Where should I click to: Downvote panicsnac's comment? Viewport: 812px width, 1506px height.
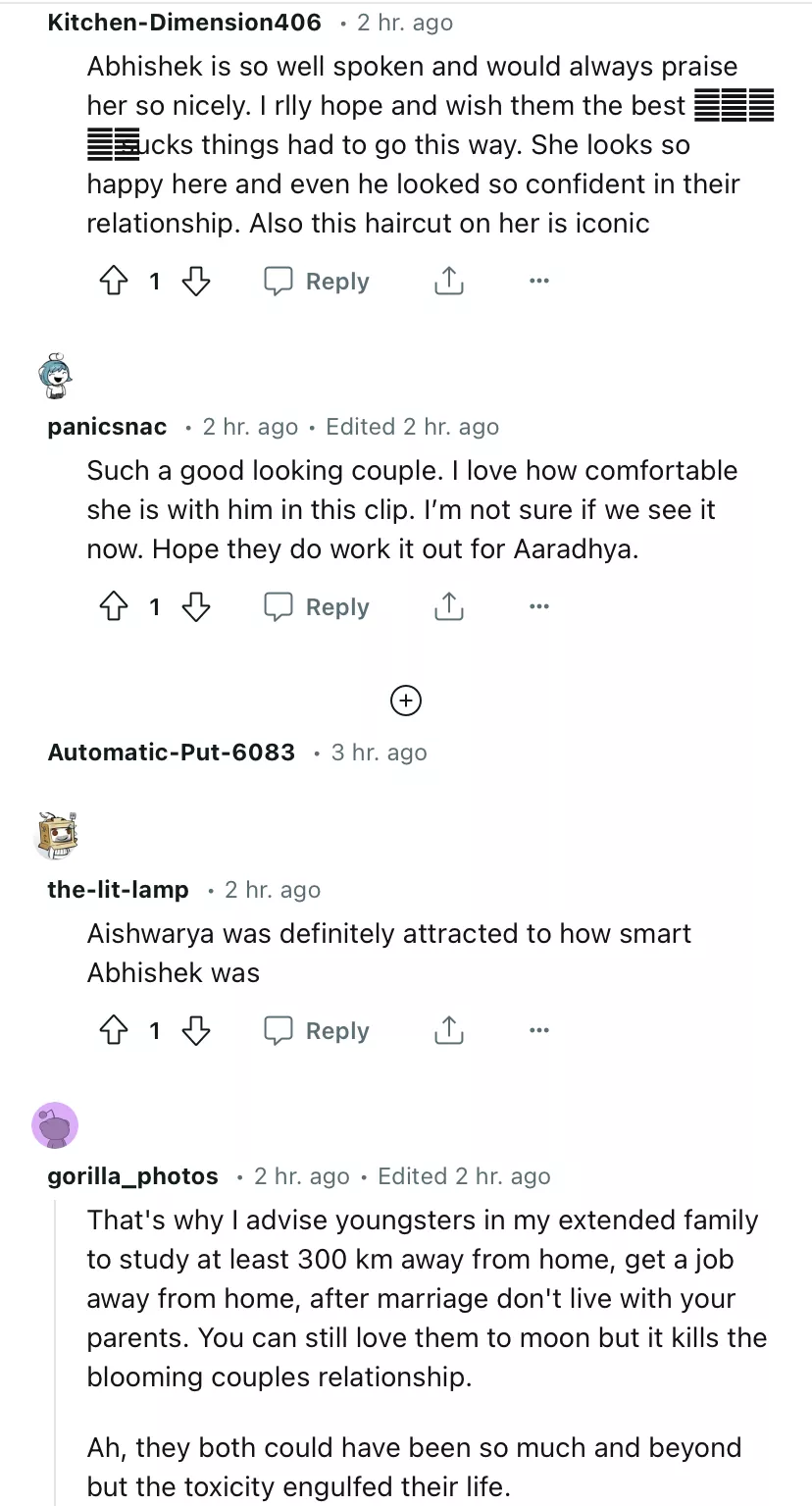coord(196,607)
